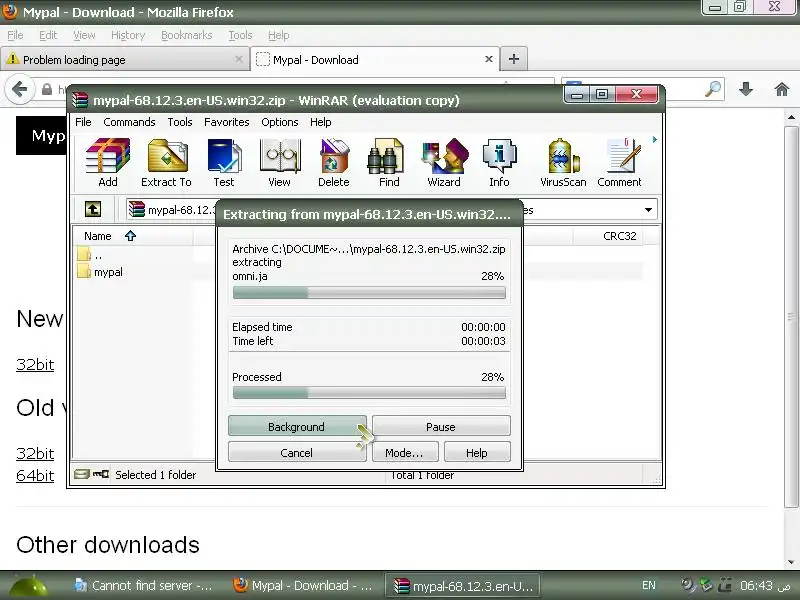Image resolution: width=800 pixels, height=600 pixels.
Task: Open the WinRAR Favorites menu
Action: tap(227, 122)
